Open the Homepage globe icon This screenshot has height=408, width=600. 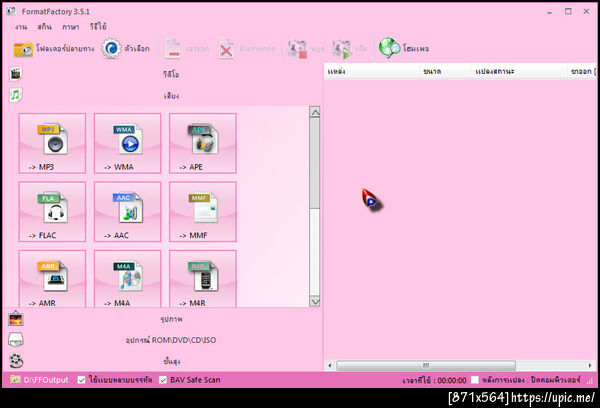(389, 48)
